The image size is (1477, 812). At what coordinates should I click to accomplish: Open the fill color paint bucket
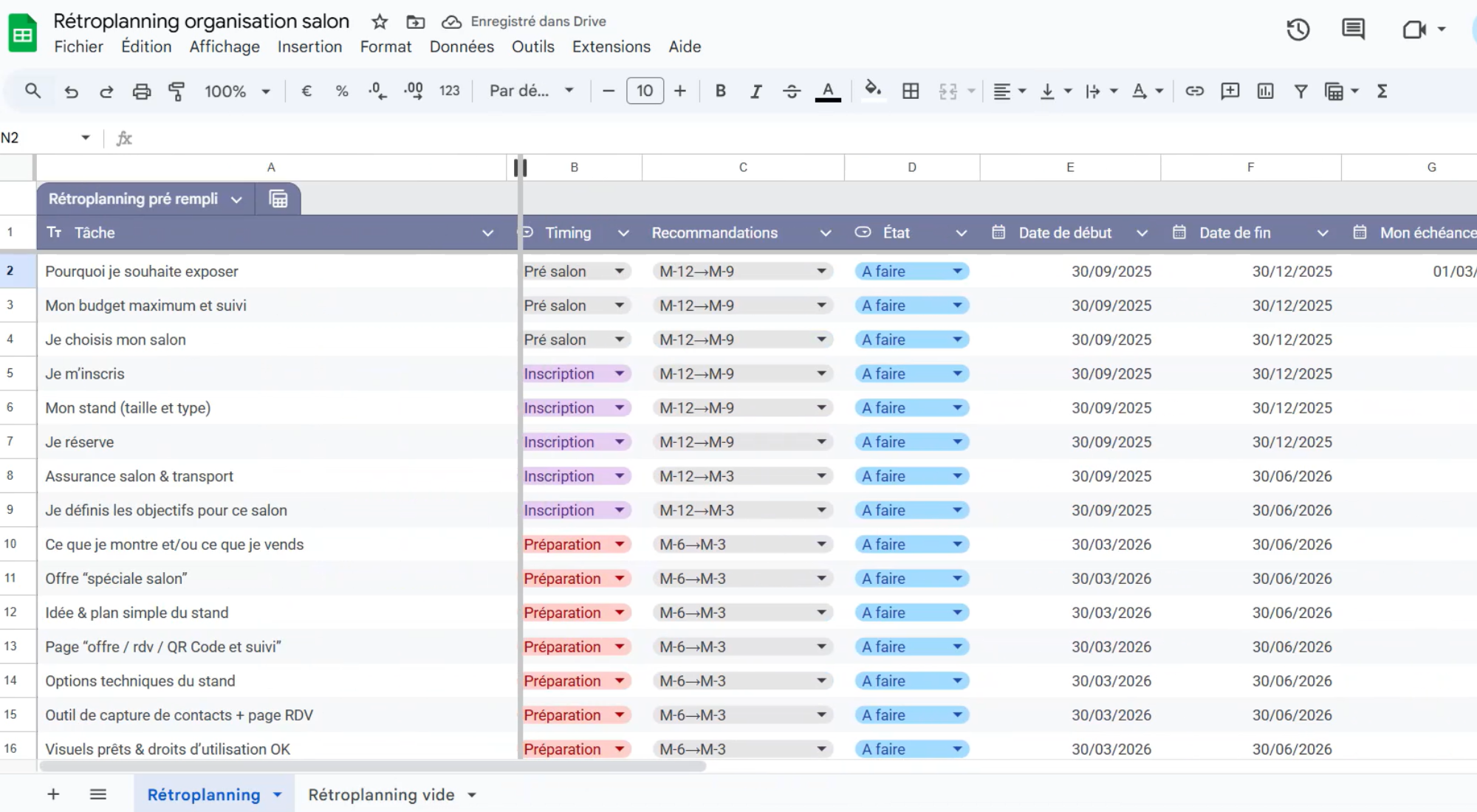[873, 90]
